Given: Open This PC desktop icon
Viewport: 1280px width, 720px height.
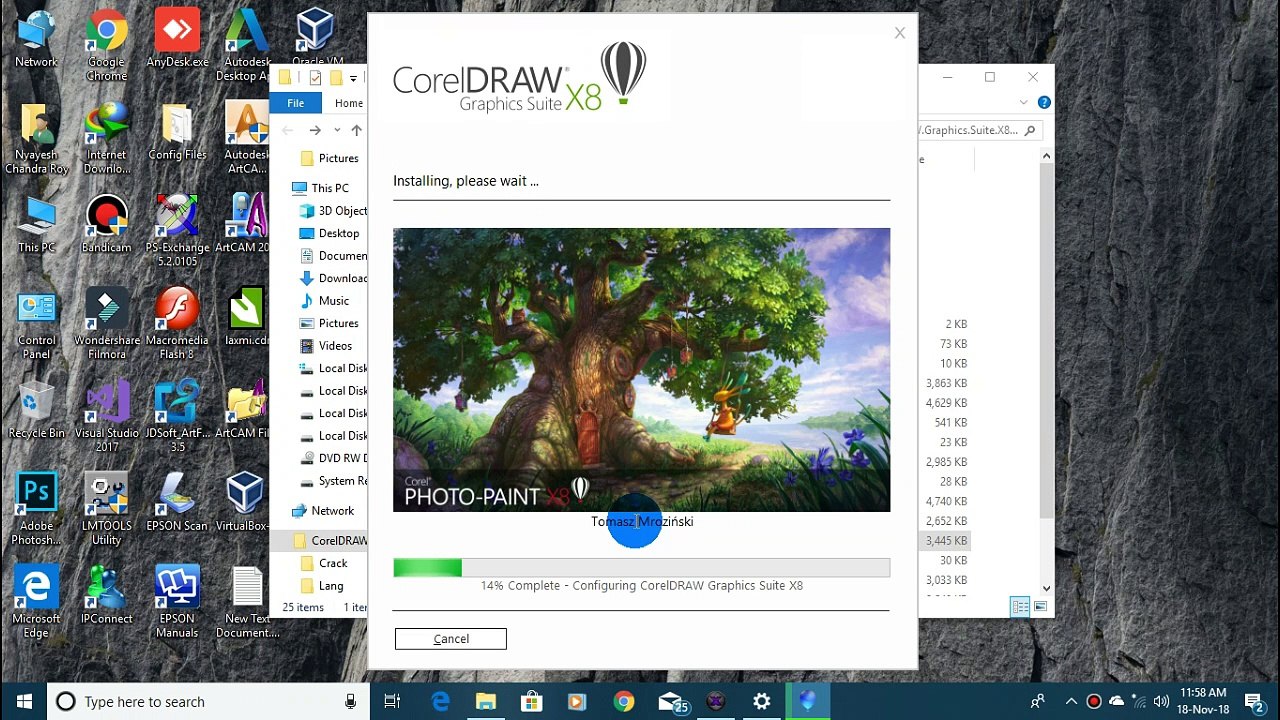Looking at the screenshot, I should tap(36, 224).
